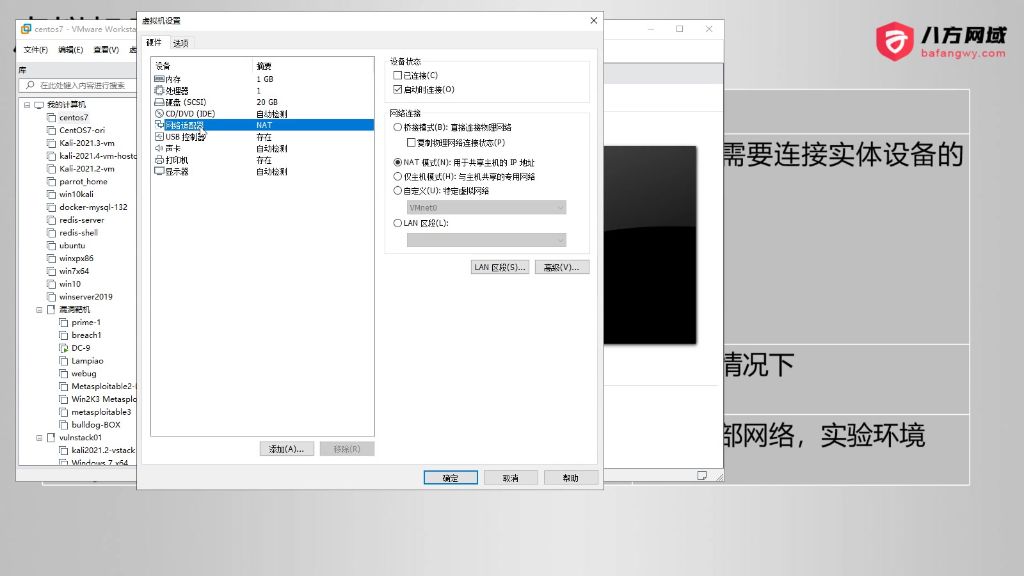This screenshot has width=1024, height=576.
Task: Click the LAN 区段(S)... button
Action: tap(500, 267)
